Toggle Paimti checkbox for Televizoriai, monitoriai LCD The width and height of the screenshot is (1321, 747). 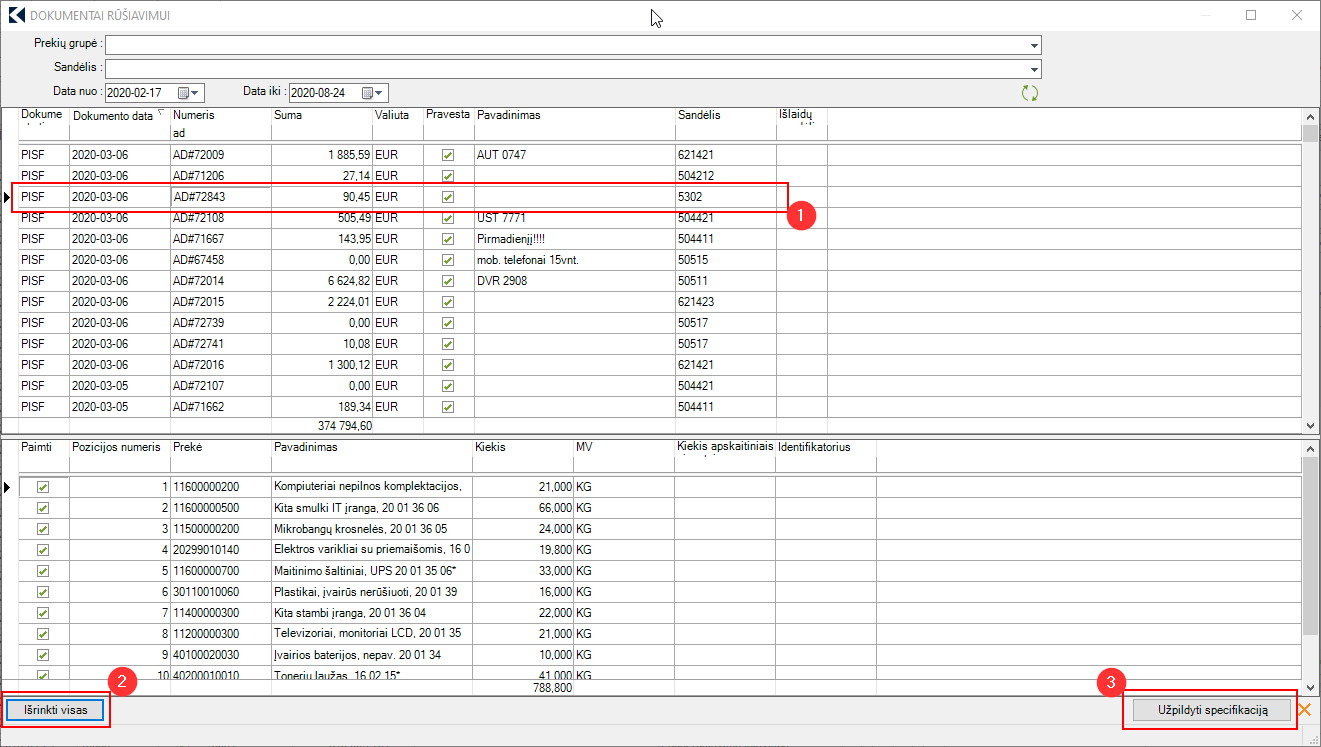click(43, 634)
